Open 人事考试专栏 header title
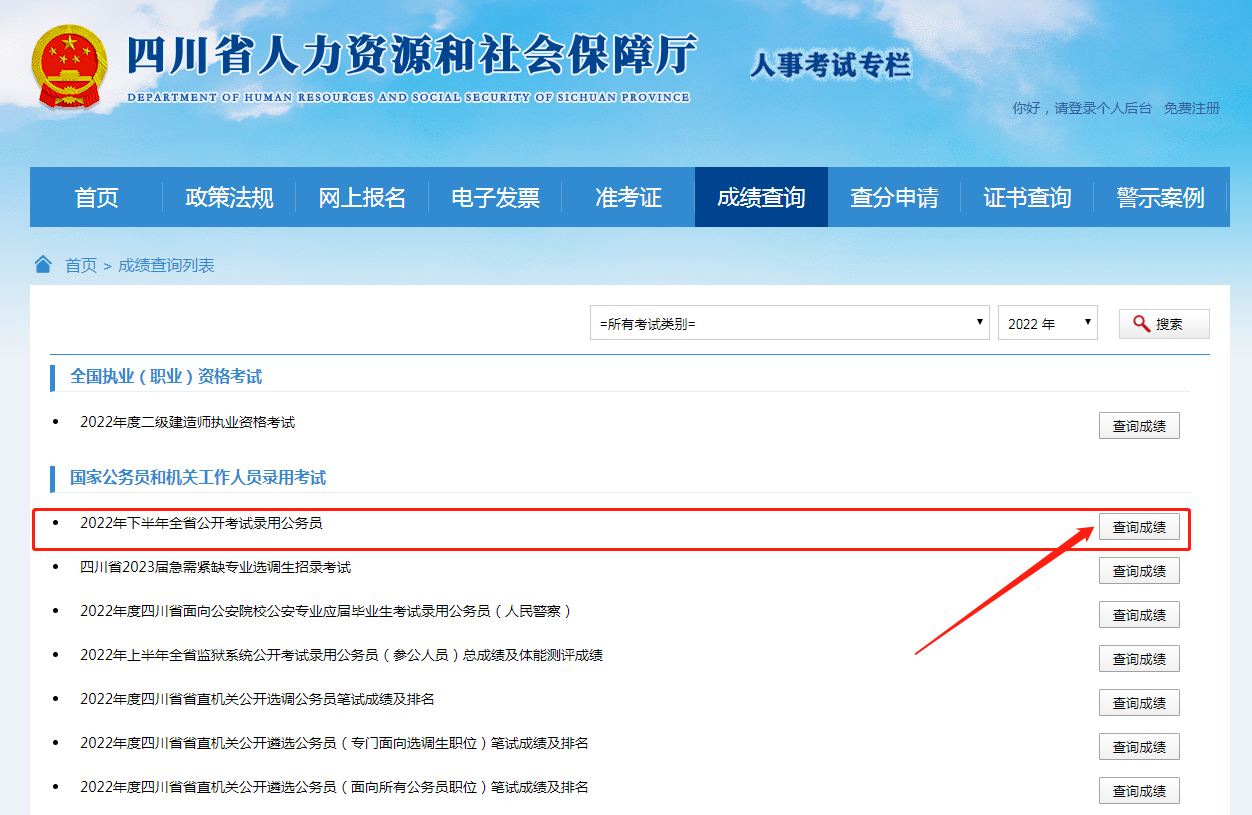The width and height of the screenshot is (1252, 815). click(830, 65)
